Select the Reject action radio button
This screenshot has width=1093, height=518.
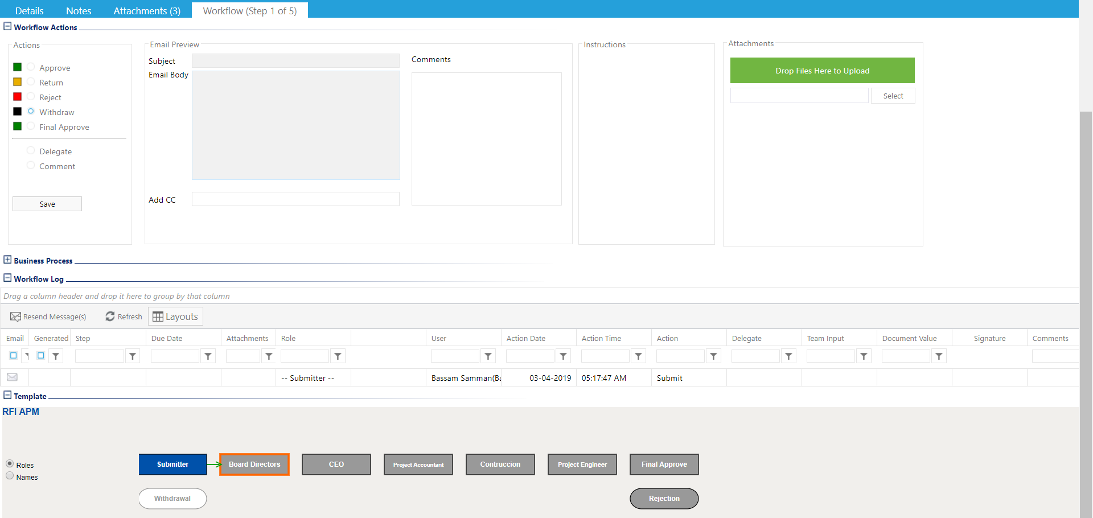31,97
